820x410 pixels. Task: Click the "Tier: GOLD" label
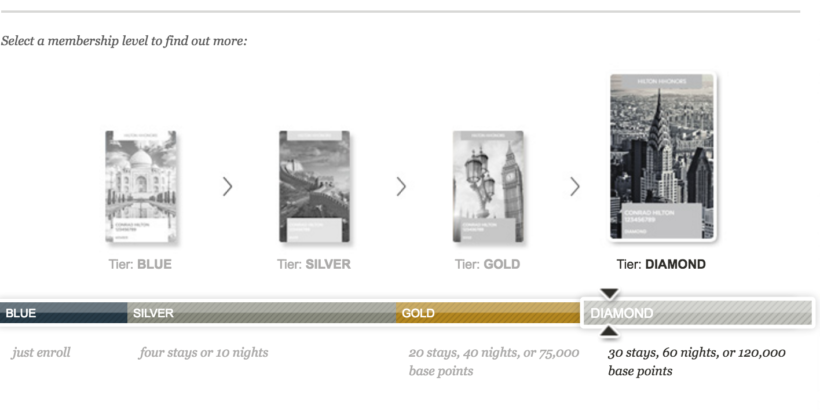[x=487, y=265]
